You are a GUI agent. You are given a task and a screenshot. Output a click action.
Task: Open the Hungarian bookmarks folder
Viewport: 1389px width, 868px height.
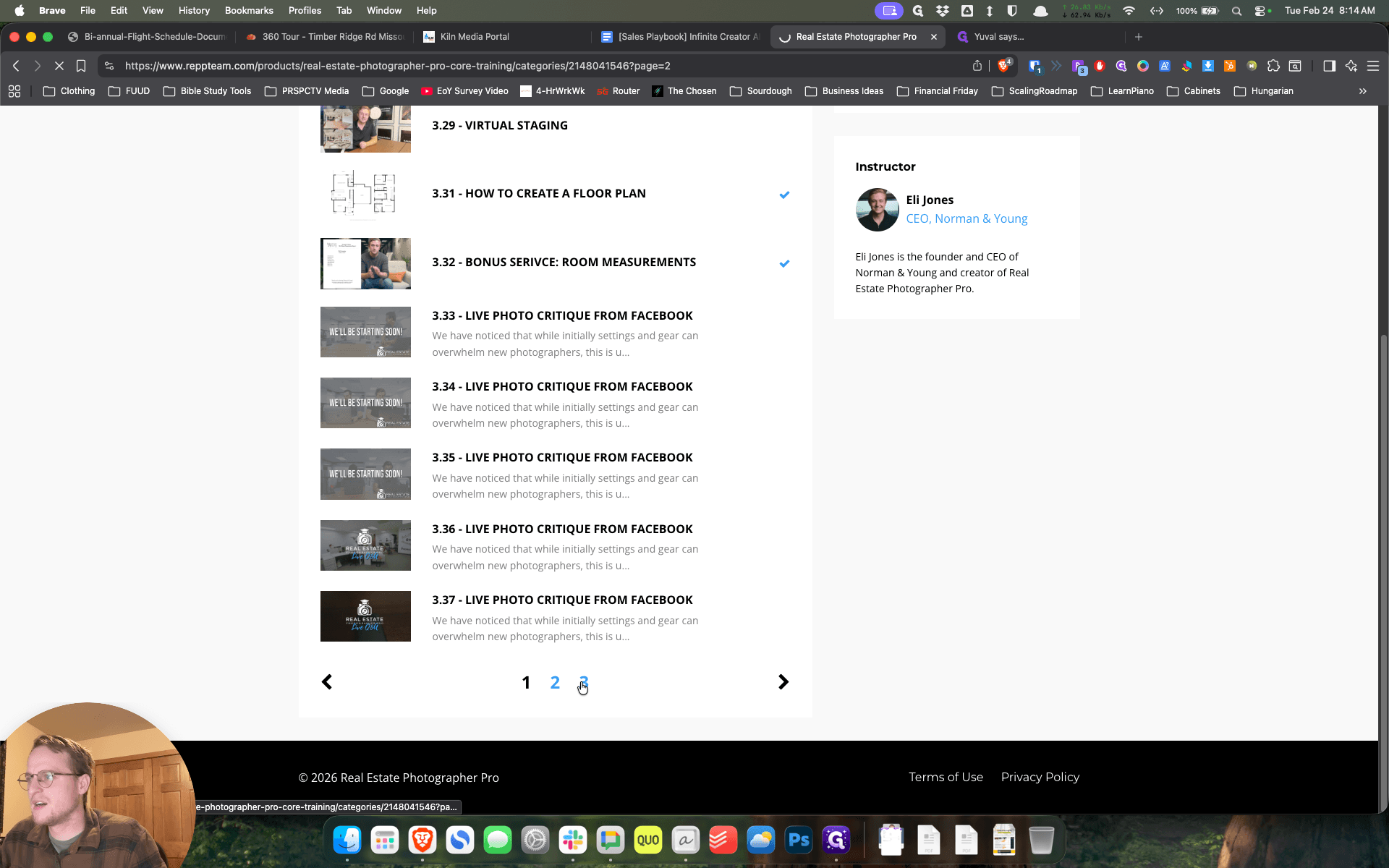[1264, 91]
